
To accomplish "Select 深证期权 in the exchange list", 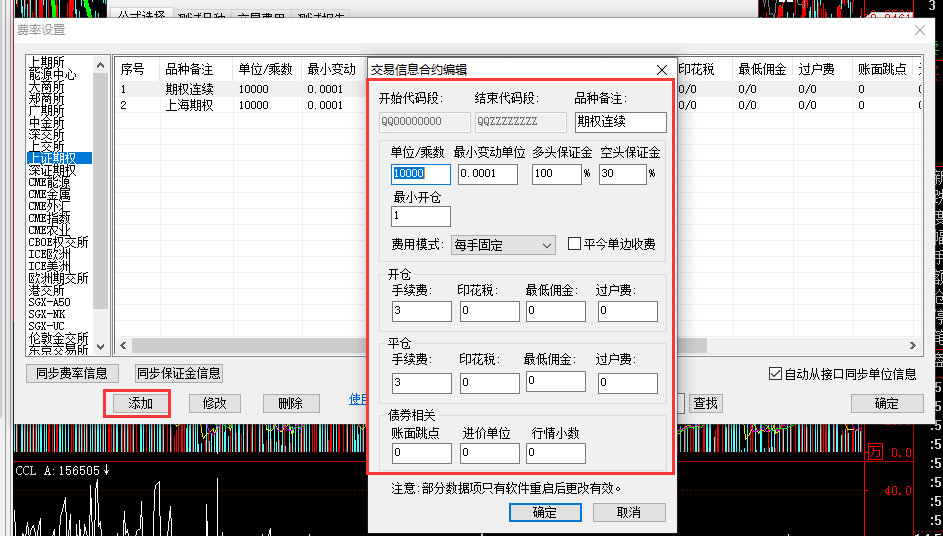I will click(x=53, y=170).
